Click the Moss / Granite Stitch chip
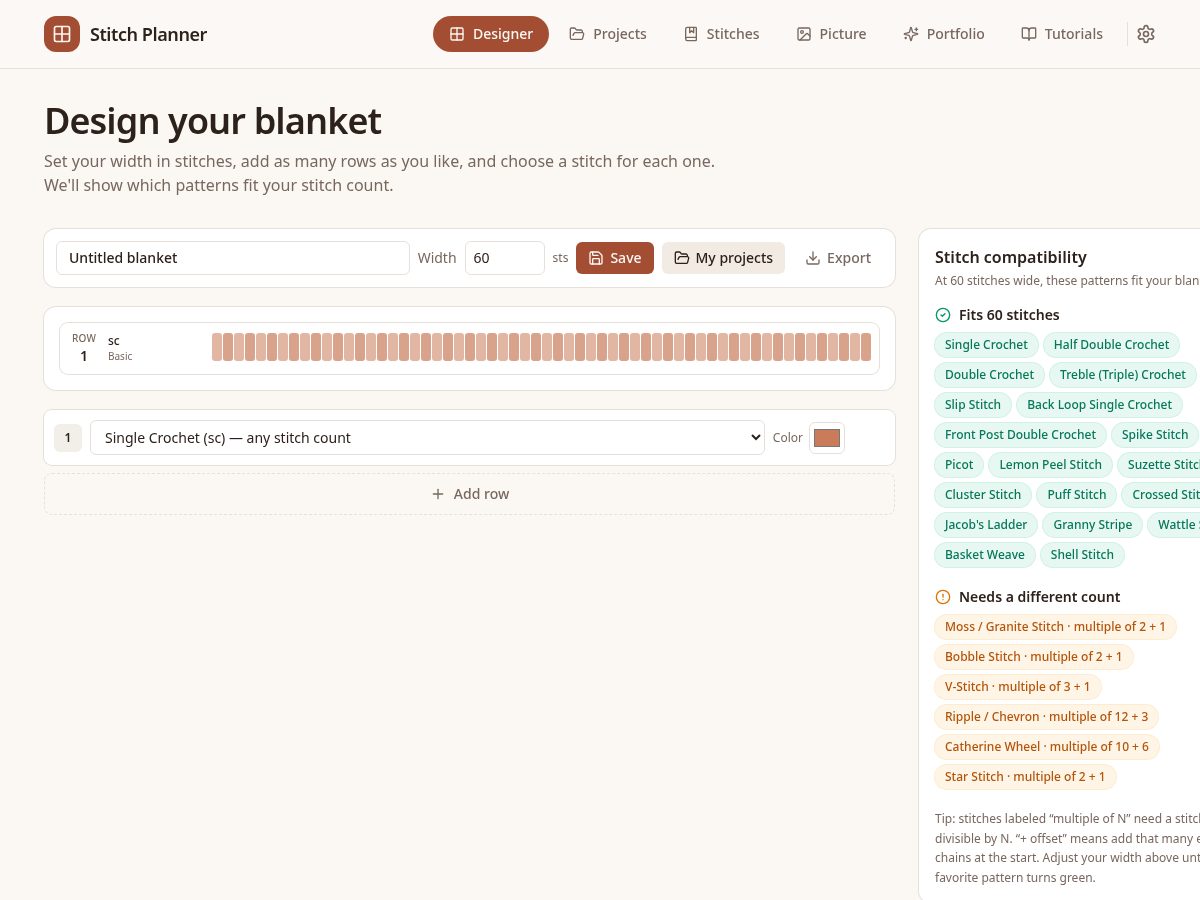 click(x=1055, y=627)
